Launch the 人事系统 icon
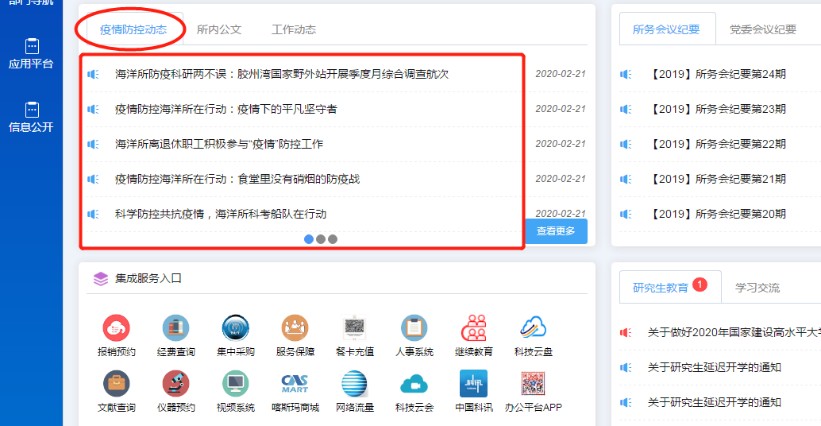Image resolution: width=821 pixels, height=426 pixels. [413, 329]
